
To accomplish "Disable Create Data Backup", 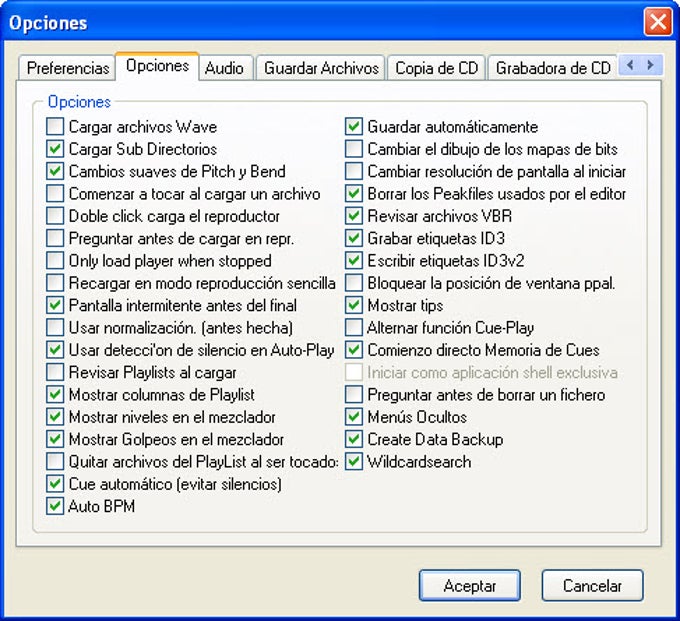I will 354,439.
